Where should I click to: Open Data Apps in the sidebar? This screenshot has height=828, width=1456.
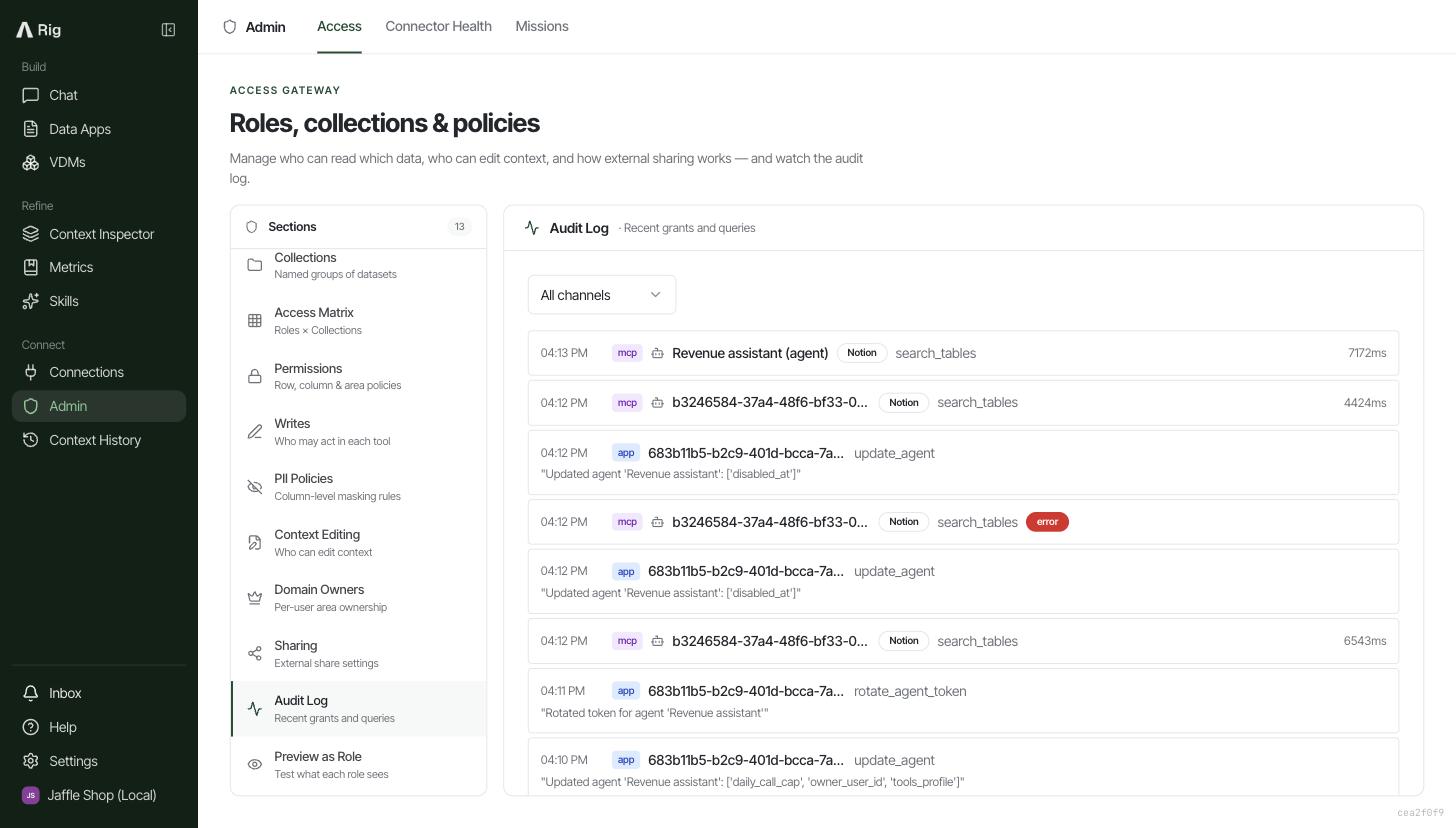(x=99, y=129)
